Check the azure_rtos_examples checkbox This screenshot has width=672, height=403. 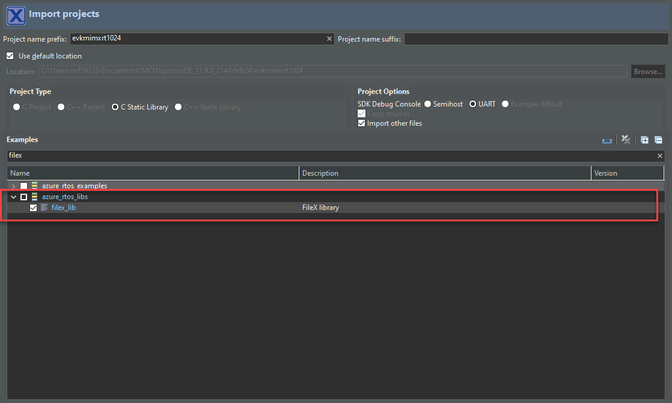point(24,186)
